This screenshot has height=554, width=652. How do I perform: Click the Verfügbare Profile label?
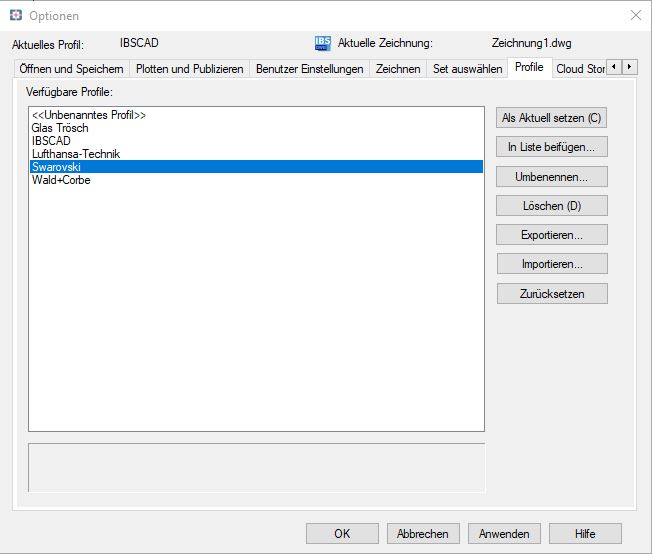click(x=69, y=92)
